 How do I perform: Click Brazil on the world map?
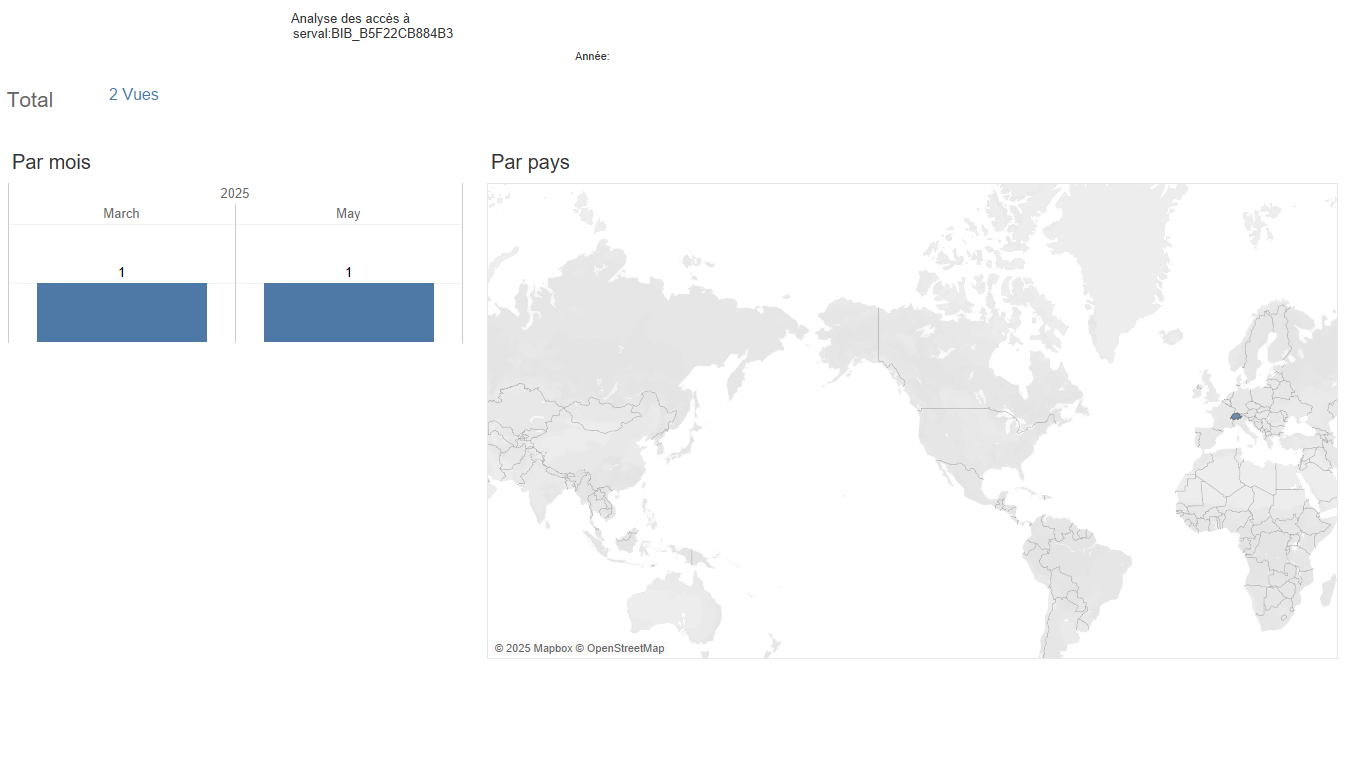[x=1085, y=570]
